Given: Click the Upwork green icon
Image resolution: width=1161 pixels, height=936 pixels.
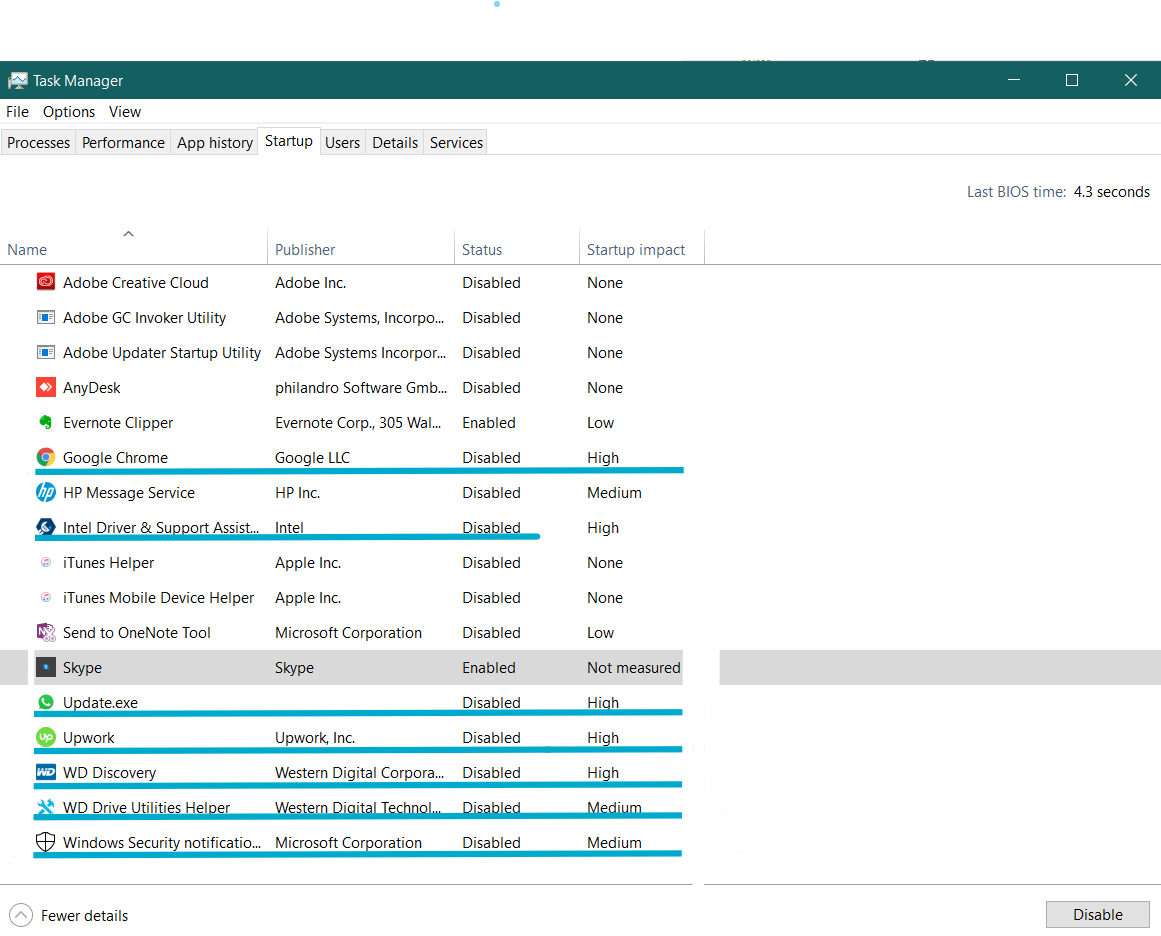Looking at the screenshot, I should tap(45, 737).
